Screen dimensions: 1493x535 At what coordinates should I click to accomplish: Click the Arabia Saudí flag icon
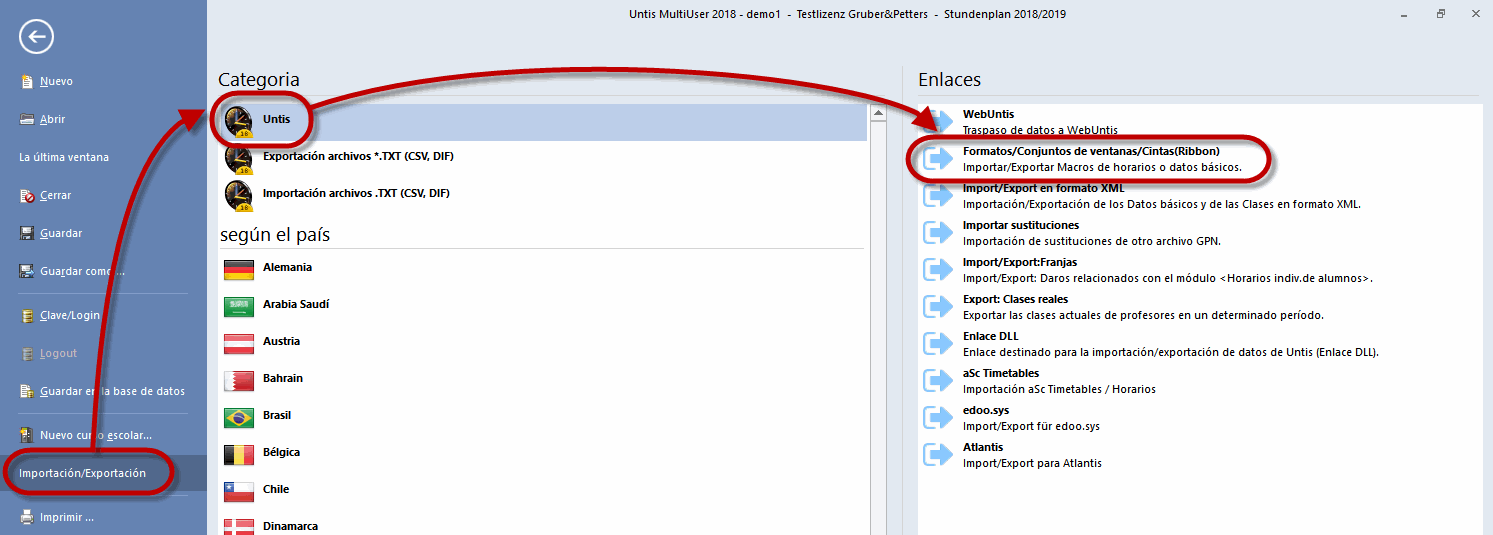(239, 307)
